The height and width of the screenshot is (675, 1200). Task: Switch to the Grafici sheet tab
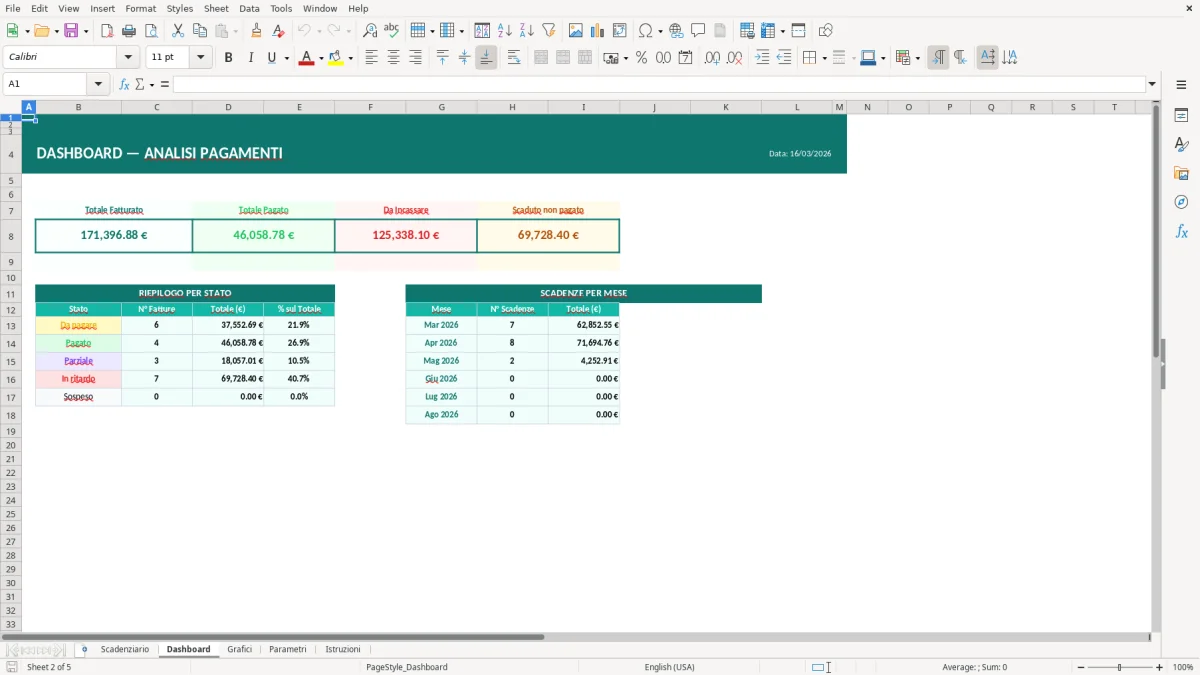tap(240, 649)
